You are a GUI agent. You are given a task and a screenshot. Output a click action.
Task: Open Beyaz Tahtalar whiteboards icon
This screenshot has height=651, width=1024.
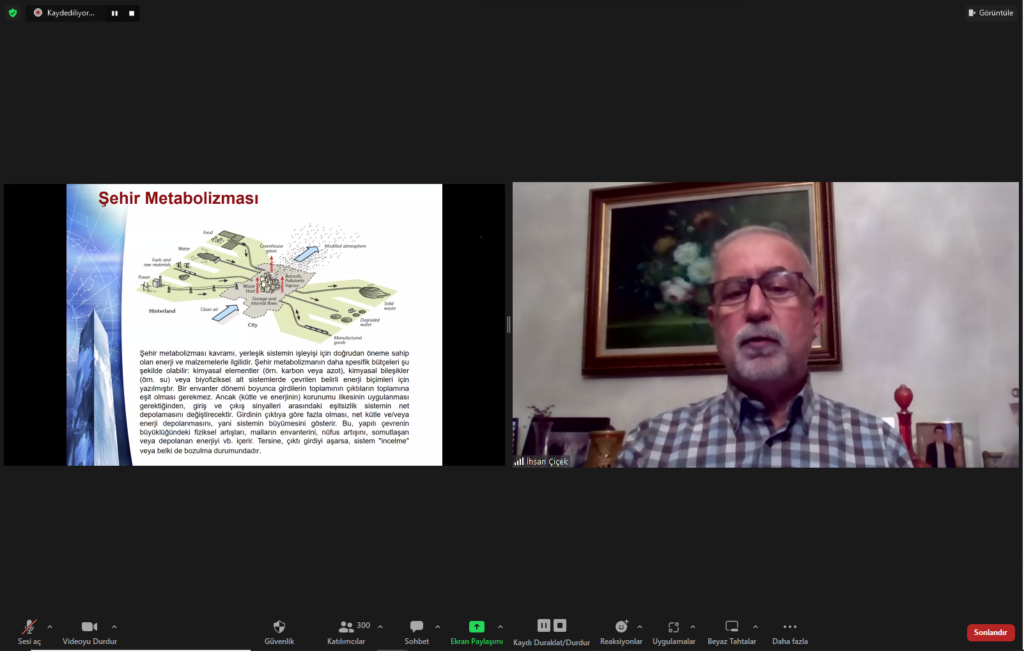tap(731, 627)
